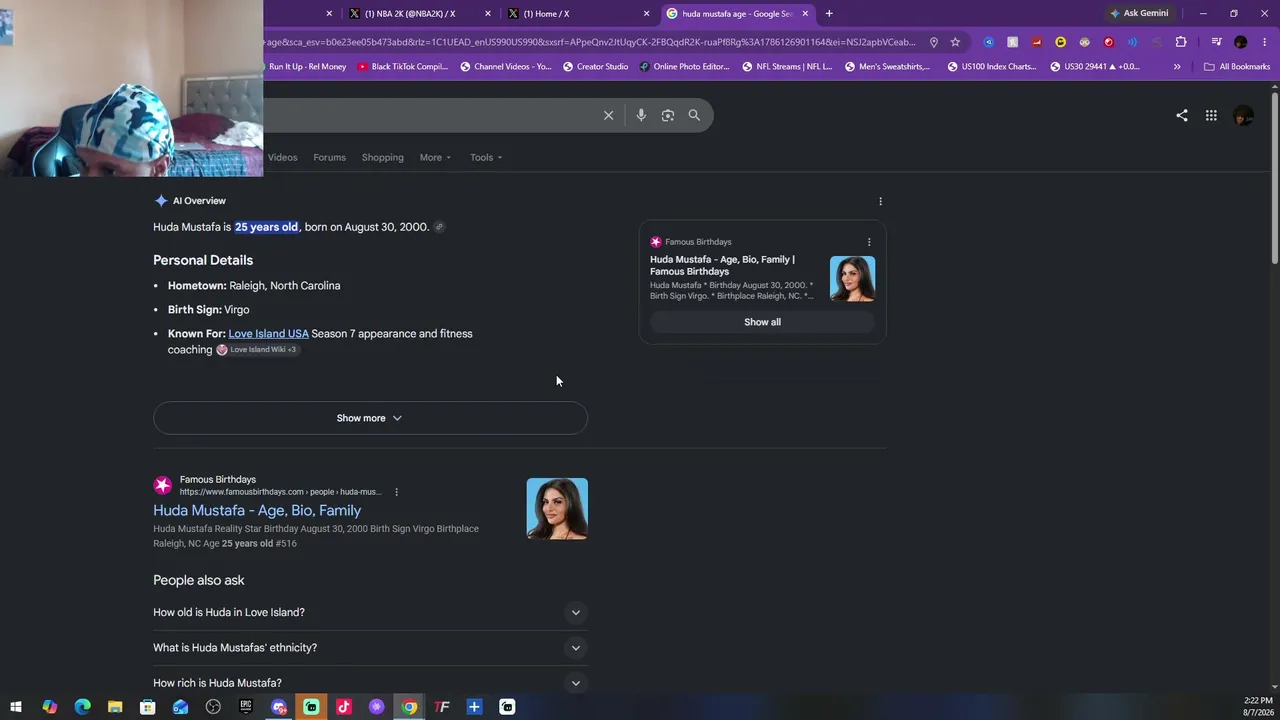Viewport: 1280px width, 720px height.
Task: Clear the Google search box
Action: 608,115
